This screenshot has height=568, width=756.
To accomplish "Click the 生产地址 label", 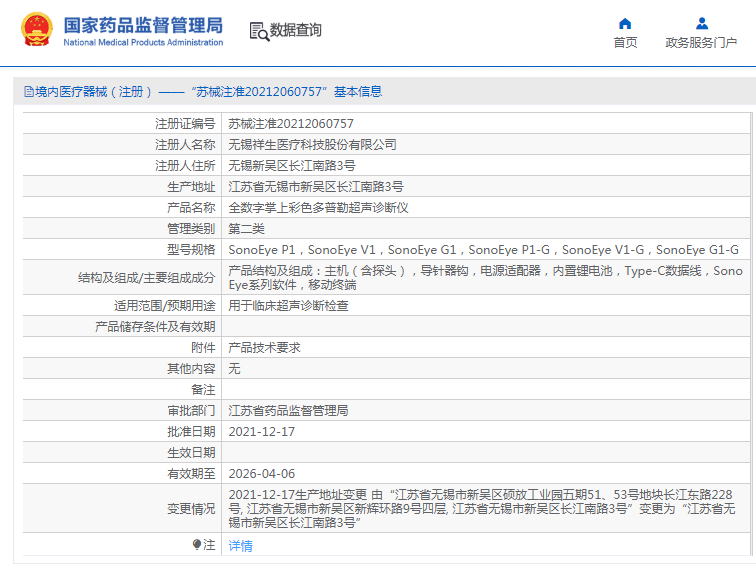I will (x=191, y=187).
